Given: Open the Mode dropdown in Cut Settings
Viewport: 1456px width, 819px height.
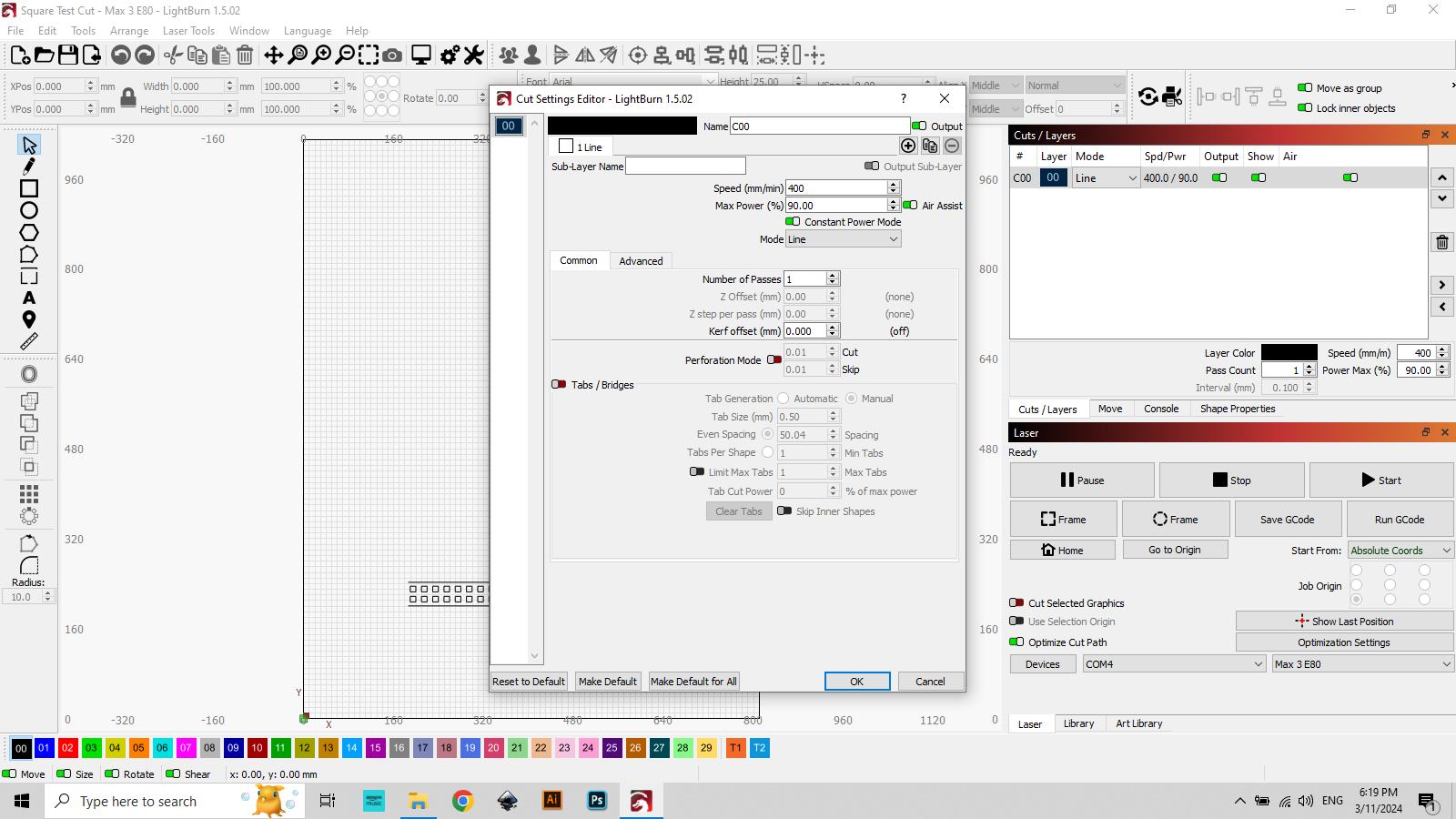Looking at the screenshot, I should click(843, 239).
